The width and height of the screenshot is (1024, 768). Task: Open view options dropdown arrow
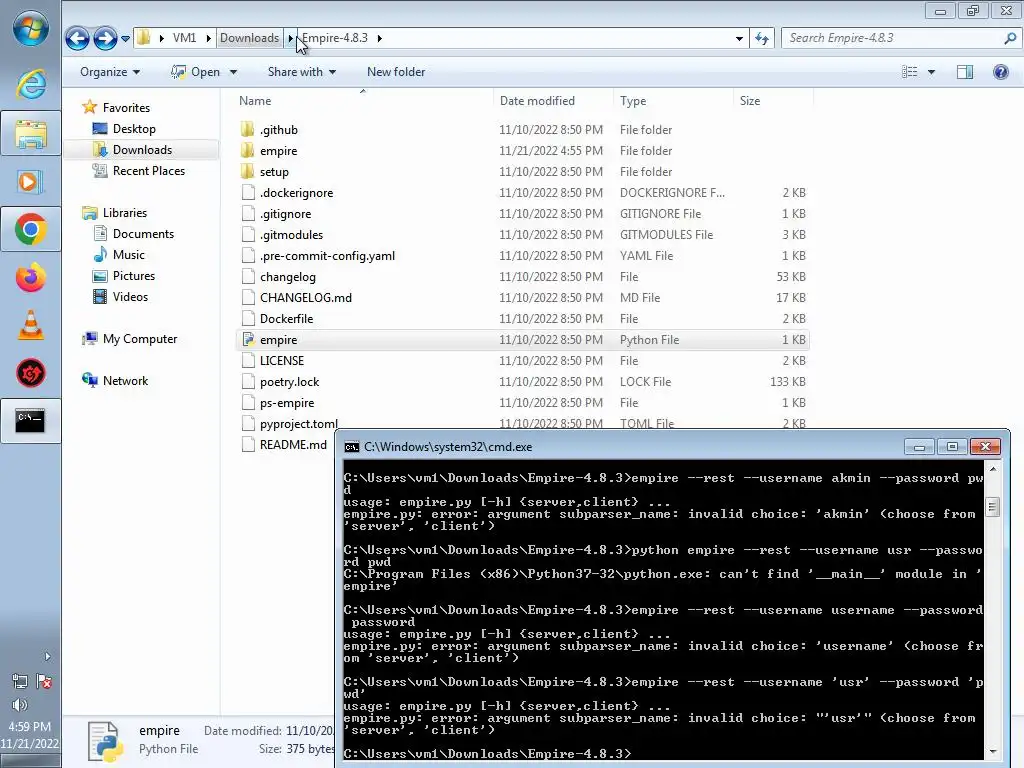931,72
